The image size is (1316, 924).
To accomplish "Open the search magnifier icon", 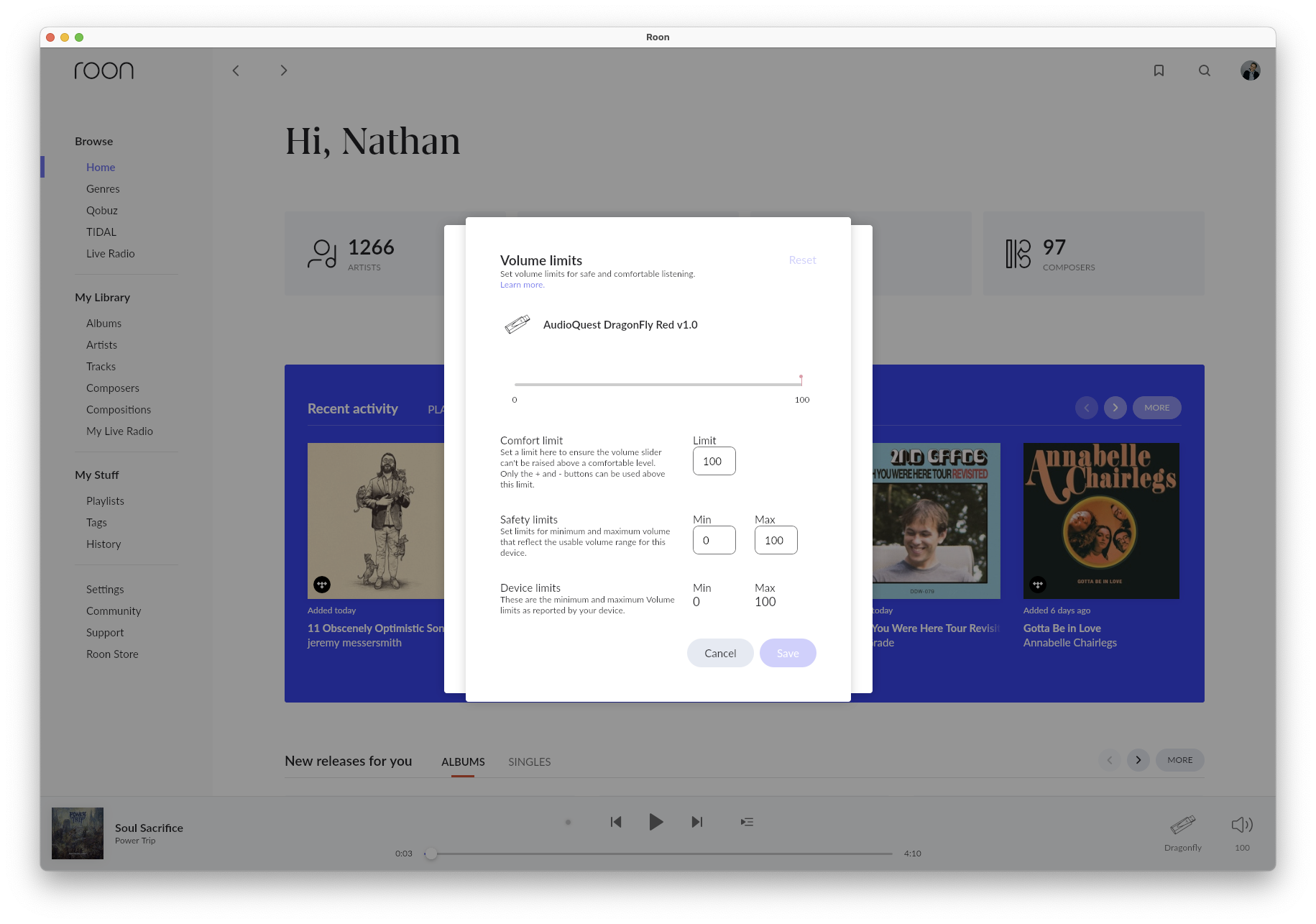I will (1205, 70).
